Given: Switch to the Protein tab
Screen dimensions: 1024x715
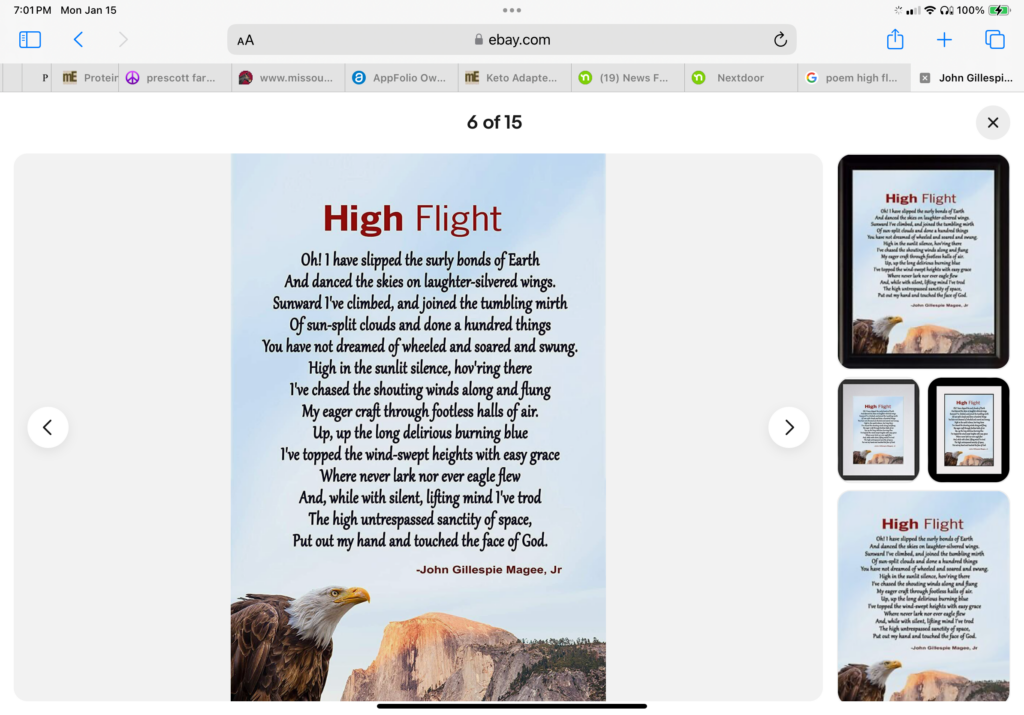Looking at the screenshot, I should 86,78.
